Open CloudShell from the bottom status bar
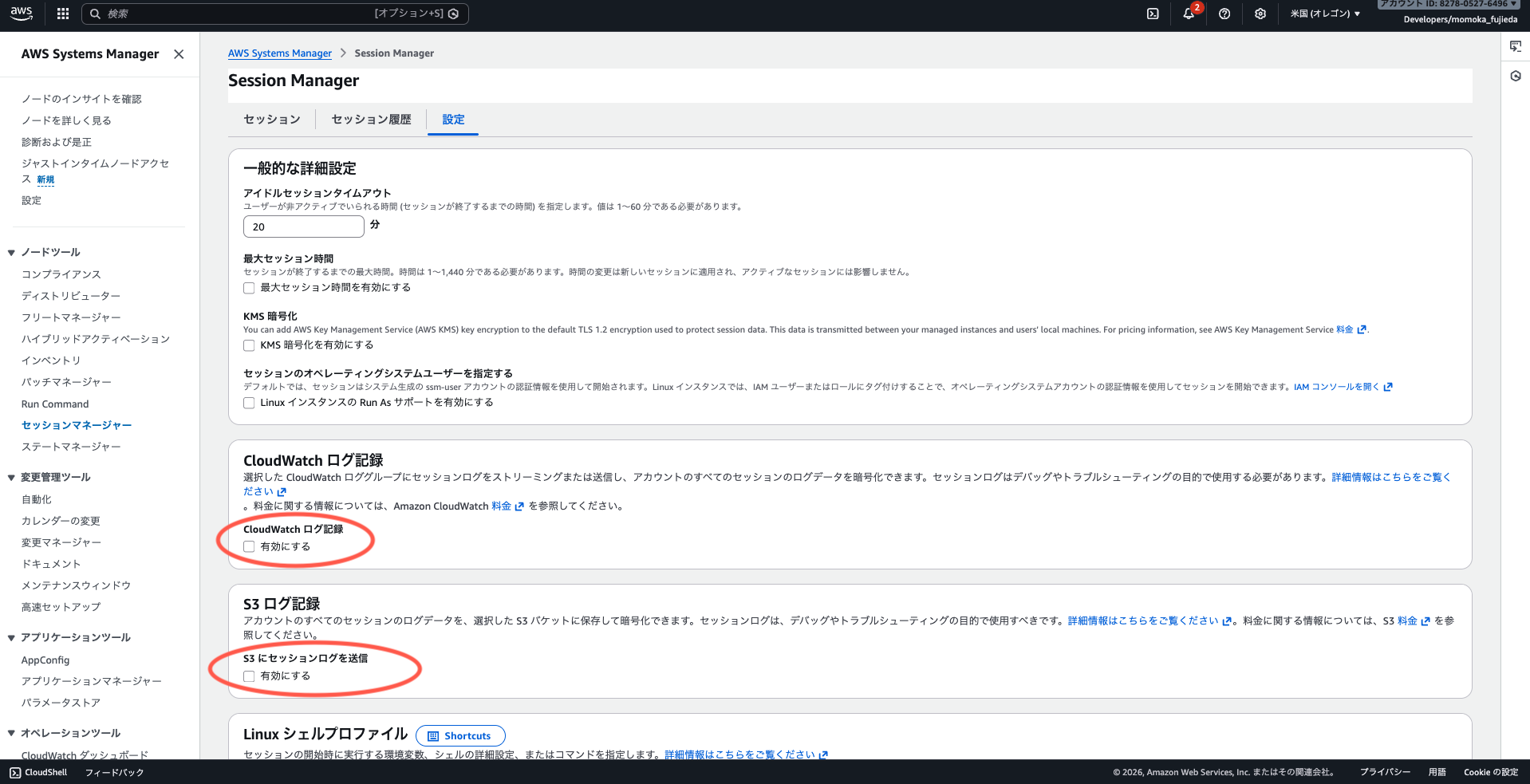 pyautogui.click(x=37, y=772)
